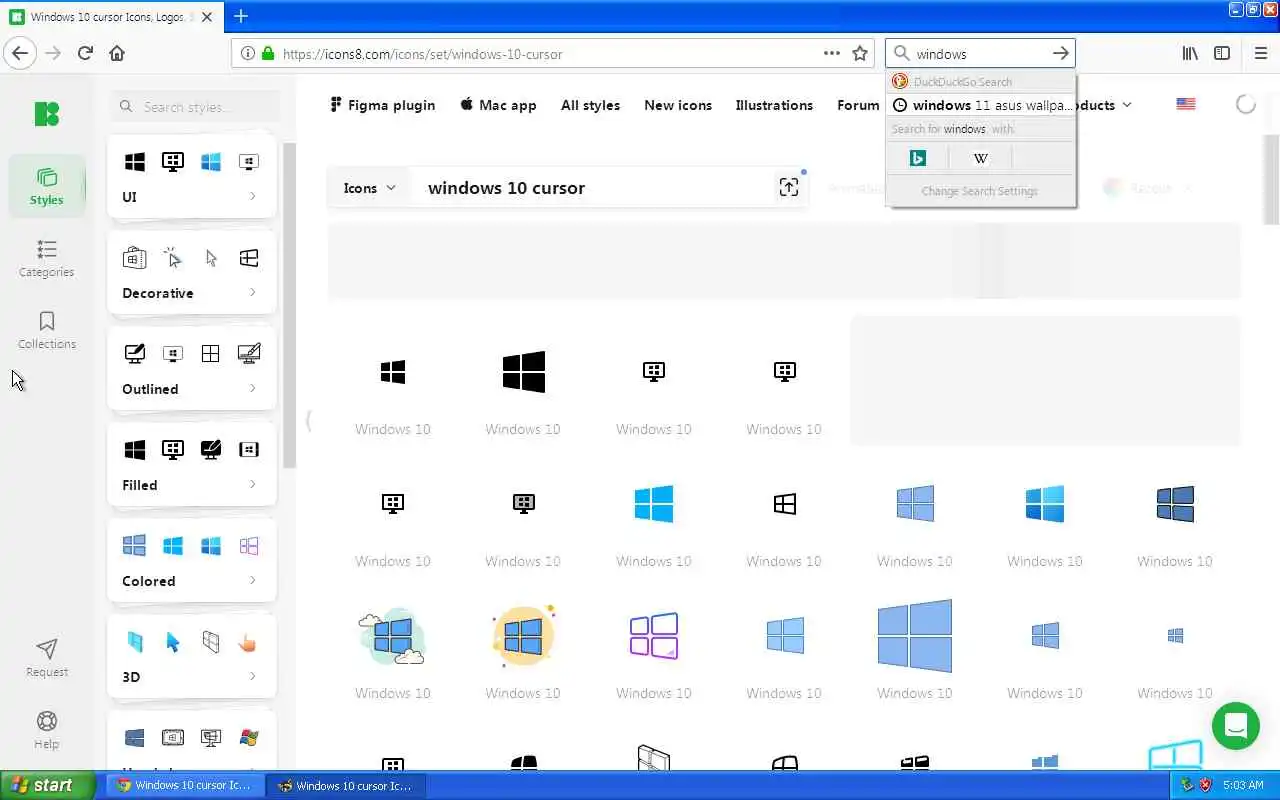Click the style list scrollbar
The height and width of the screenshot is (800, 1280).
(289, 305)
